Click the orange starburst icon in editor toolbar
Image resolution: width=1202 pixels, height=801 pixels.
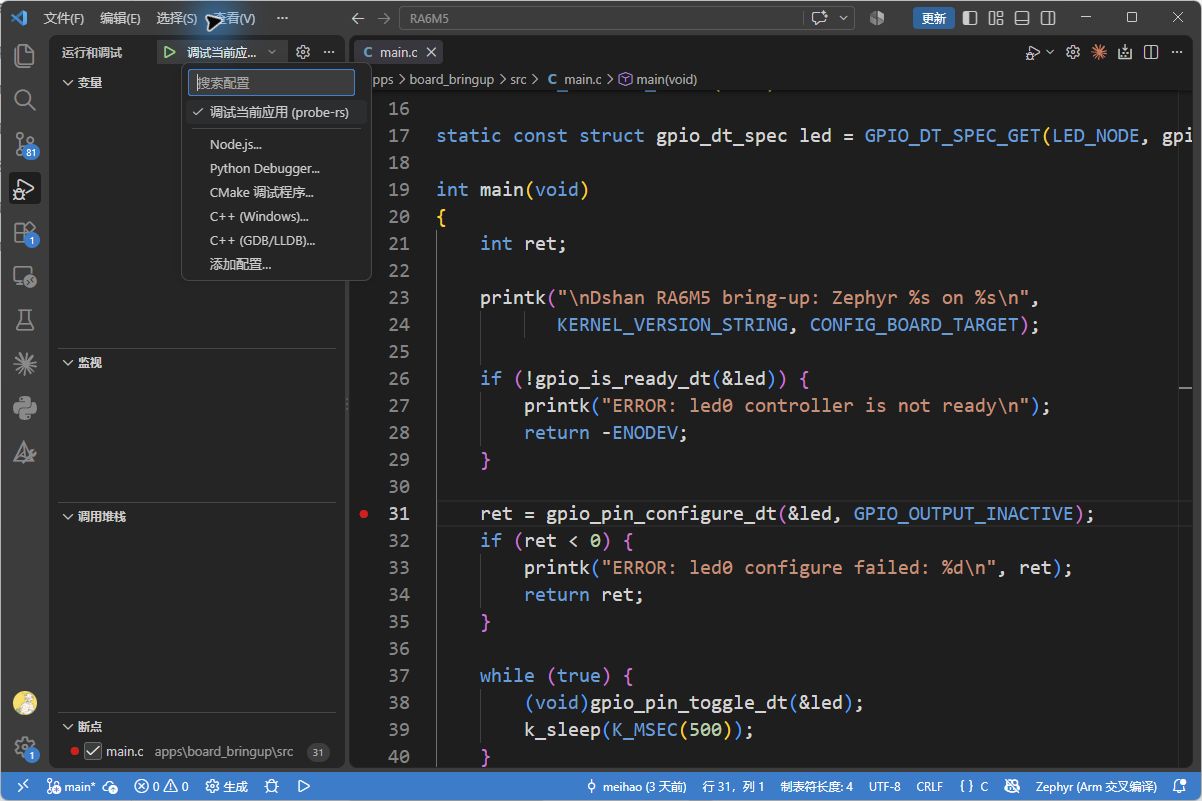(1099, 52)
